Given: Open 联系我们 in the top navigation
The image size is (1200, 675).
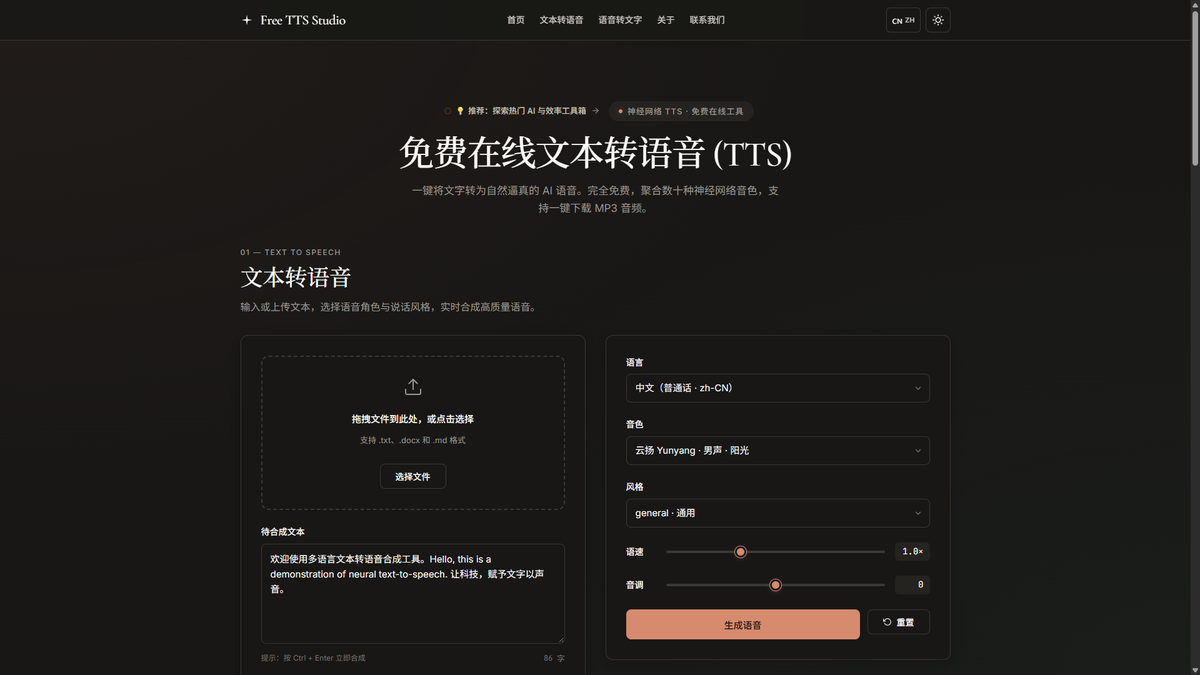Looking at the screenshot, I should point(707,20).
